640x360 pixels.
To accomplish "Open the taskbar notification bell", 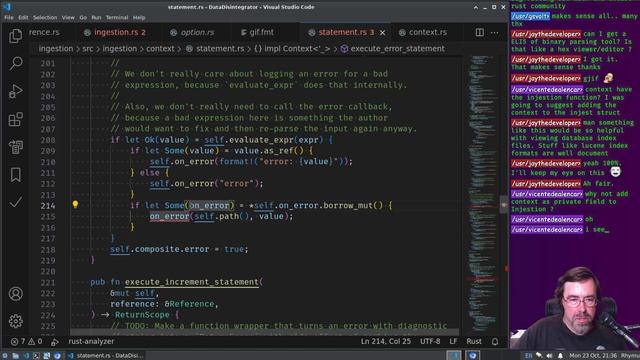I will (x=560, y=356).
